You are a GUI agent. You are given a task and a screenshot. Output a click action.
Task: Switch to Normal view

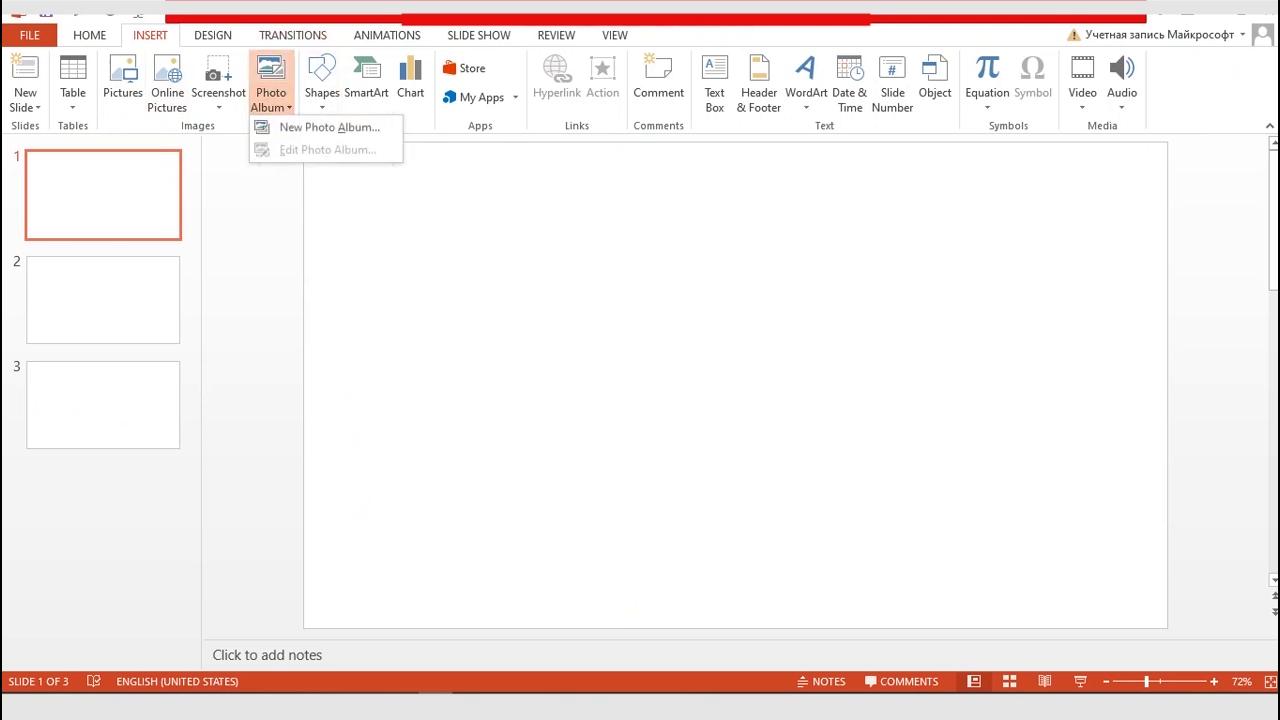[x=973, y=681]
